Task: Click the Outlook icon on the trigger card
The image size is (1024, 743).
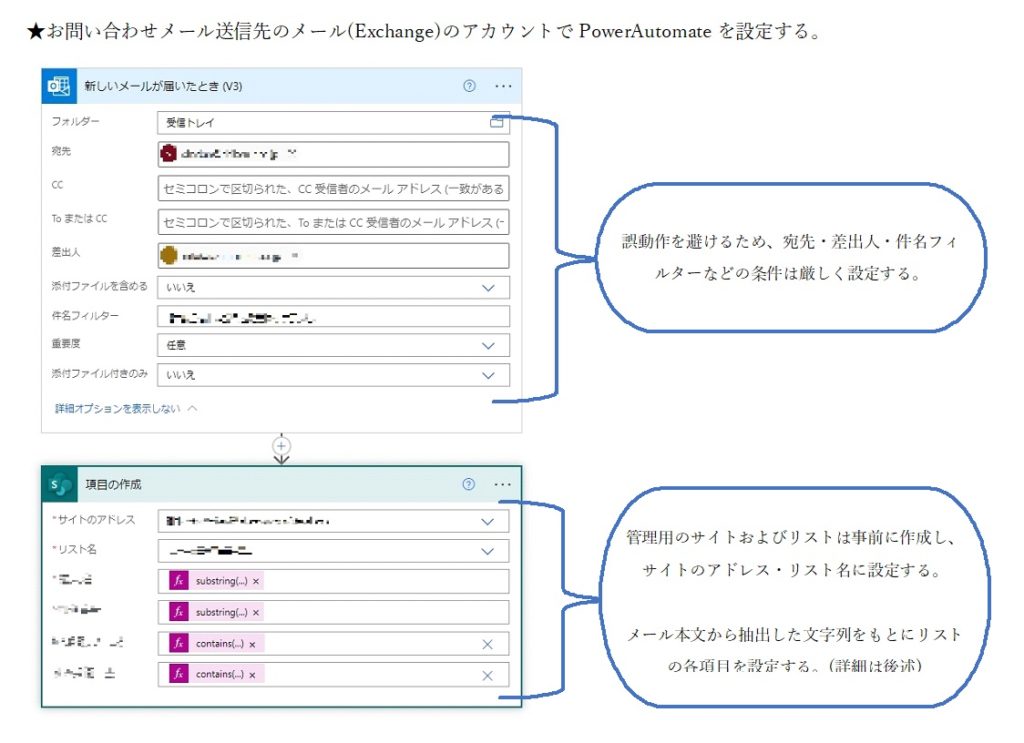Action: (57, 86)
